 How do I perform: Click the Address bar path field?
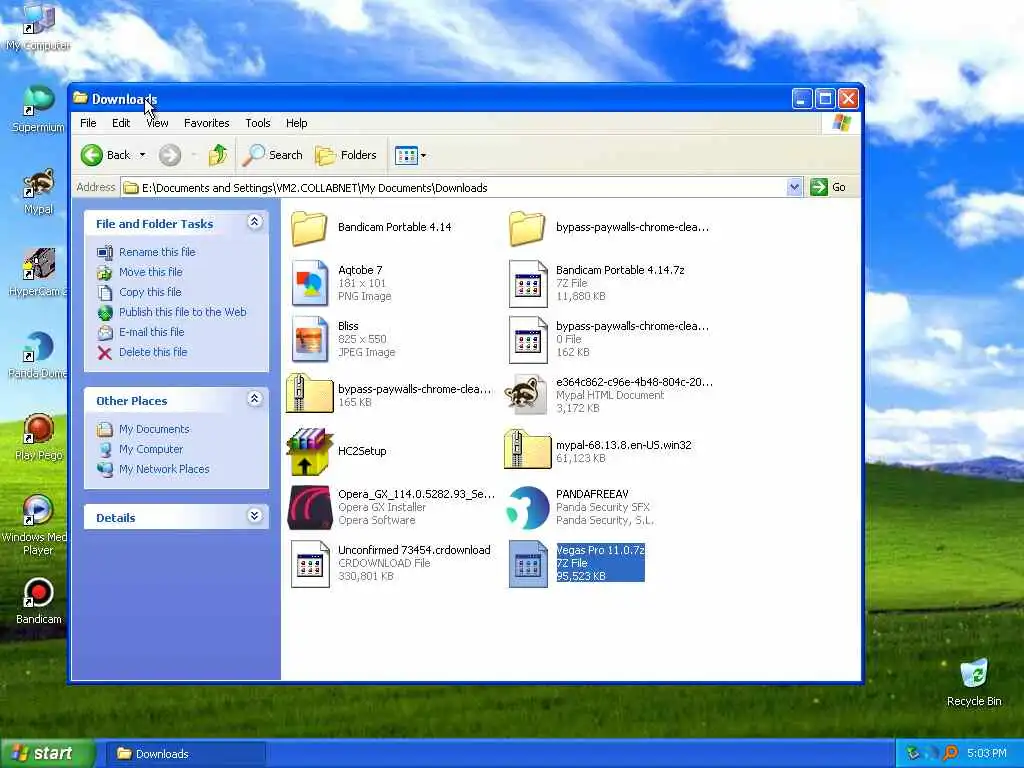pos(453,187)
